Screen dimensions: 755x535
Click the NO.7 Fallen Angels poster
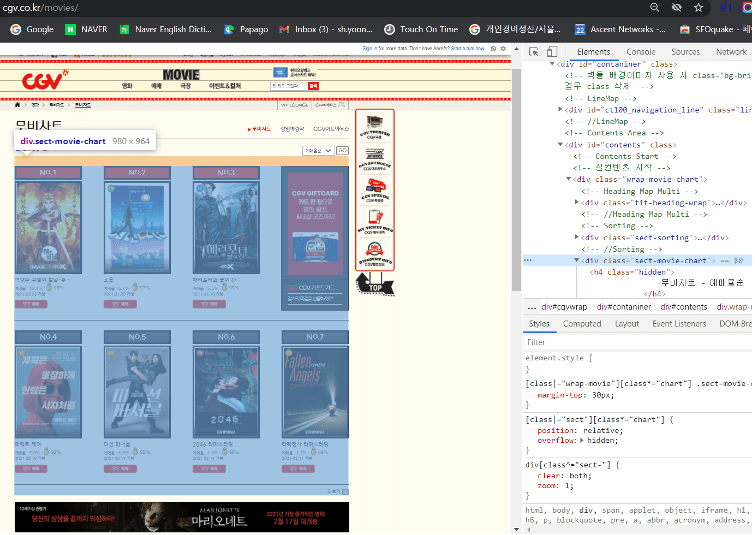[315, 392]
